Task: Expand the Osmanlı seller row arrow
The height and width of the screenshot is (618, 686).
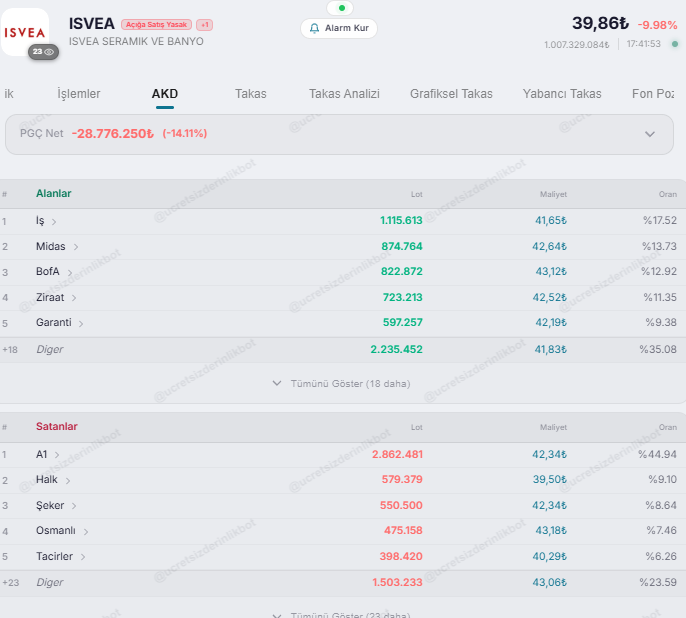Action: (x=86, y=532)
